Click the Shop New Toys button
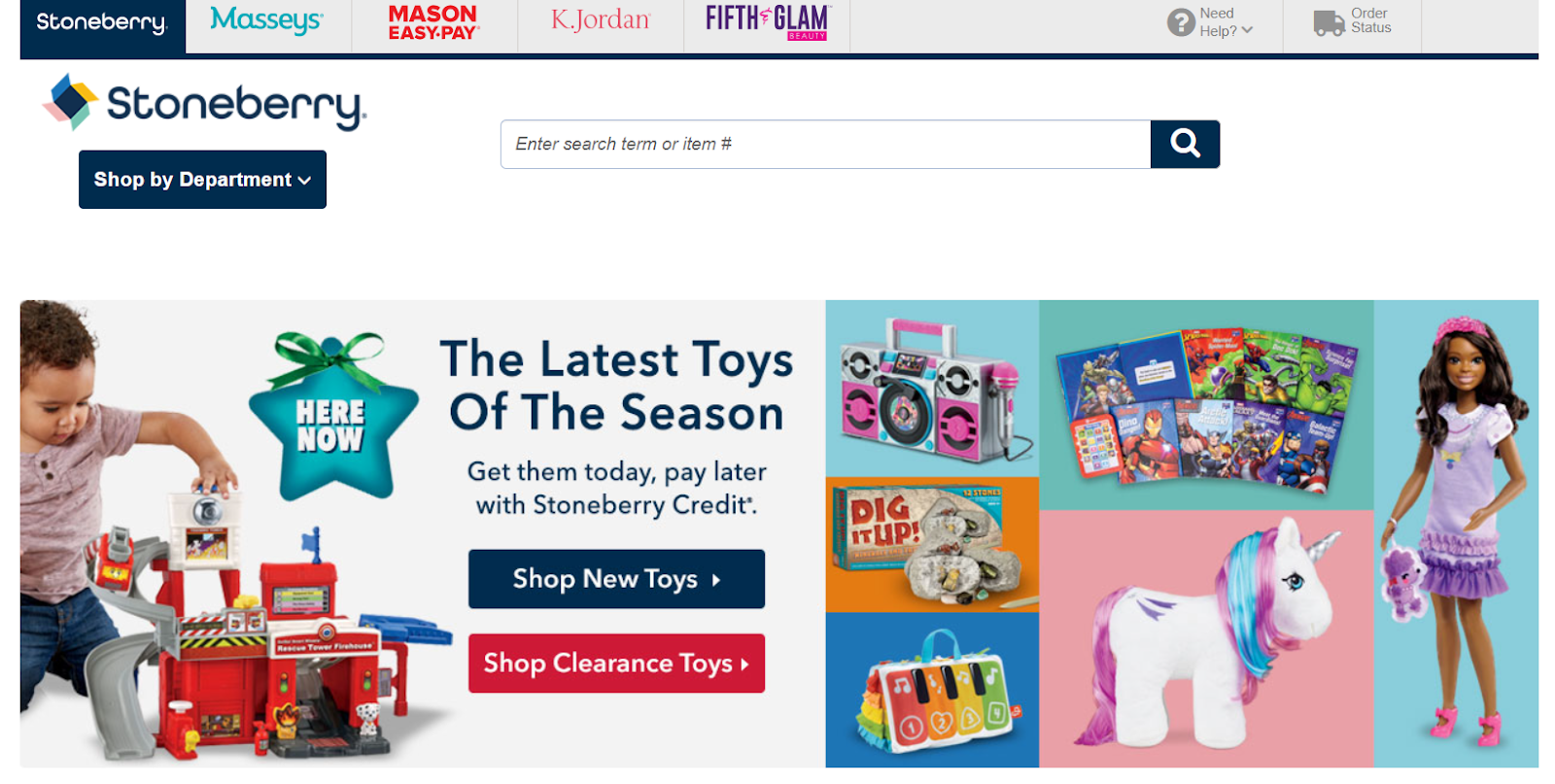Viewport: 1555px width, 784px height. (x=616, y=579)
